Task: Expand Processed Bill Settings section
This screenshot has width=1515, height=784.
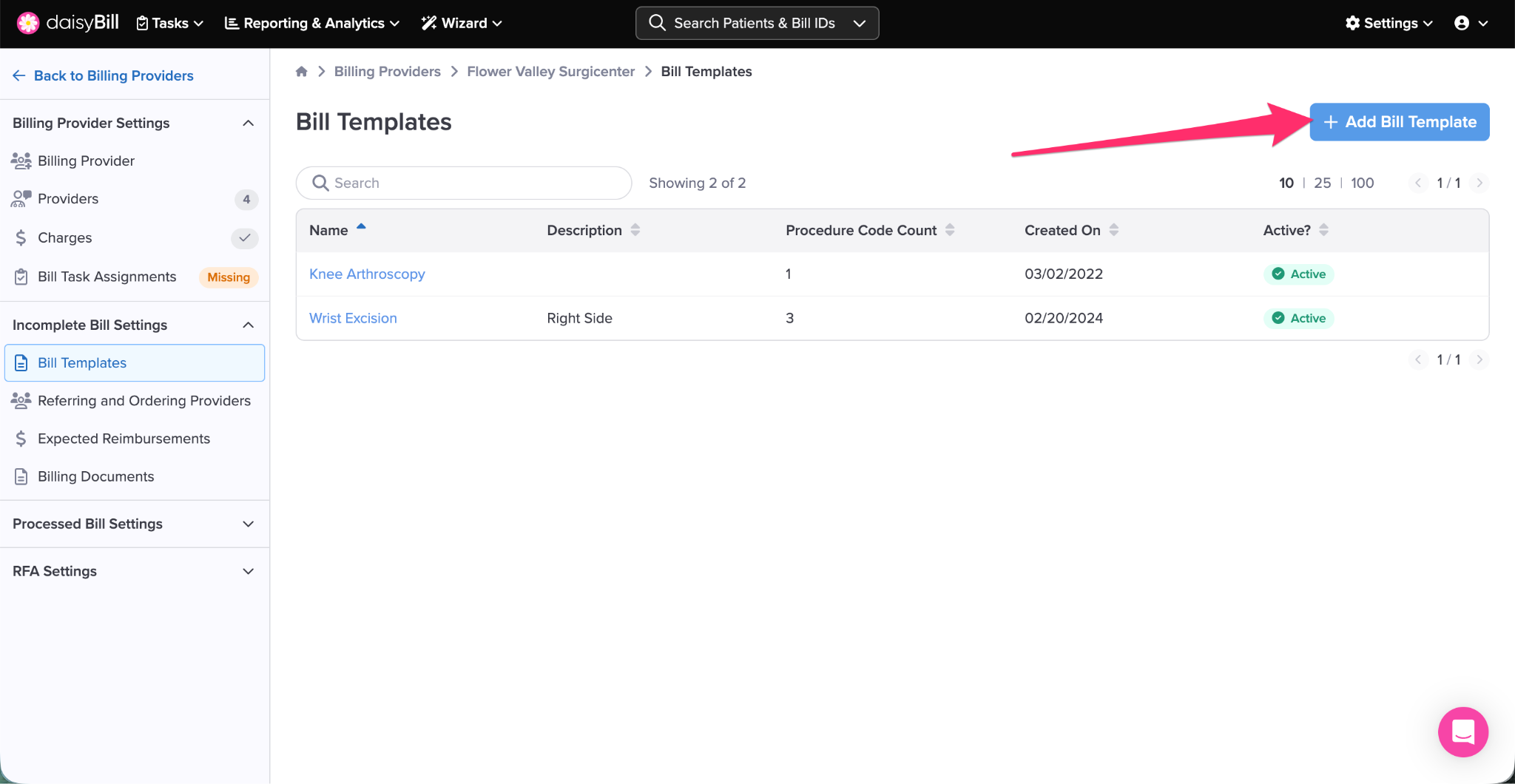Action: (248, 524)
